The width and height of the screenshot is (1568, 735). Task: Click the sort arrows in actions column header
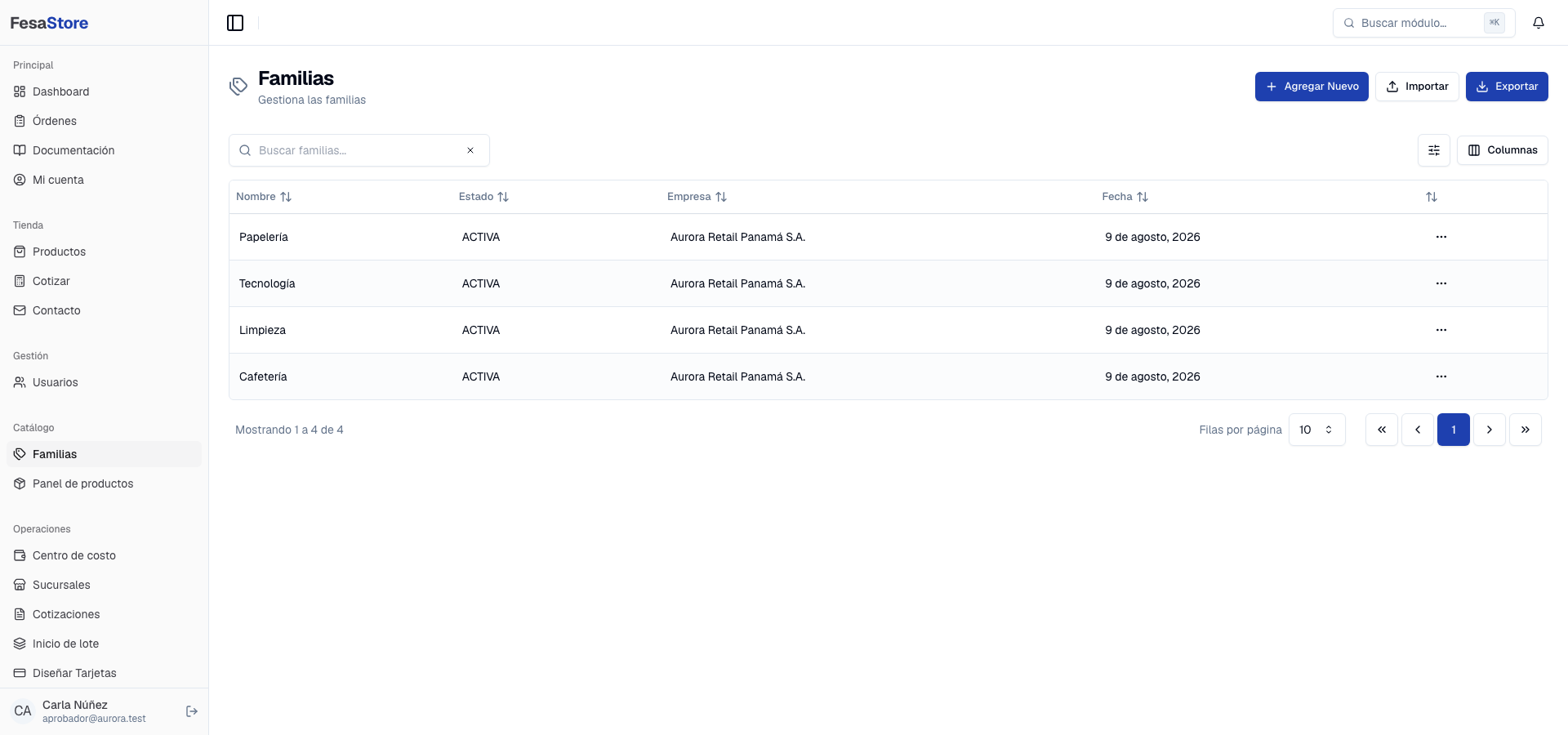pyautogui.click(x=1432, y=197)
